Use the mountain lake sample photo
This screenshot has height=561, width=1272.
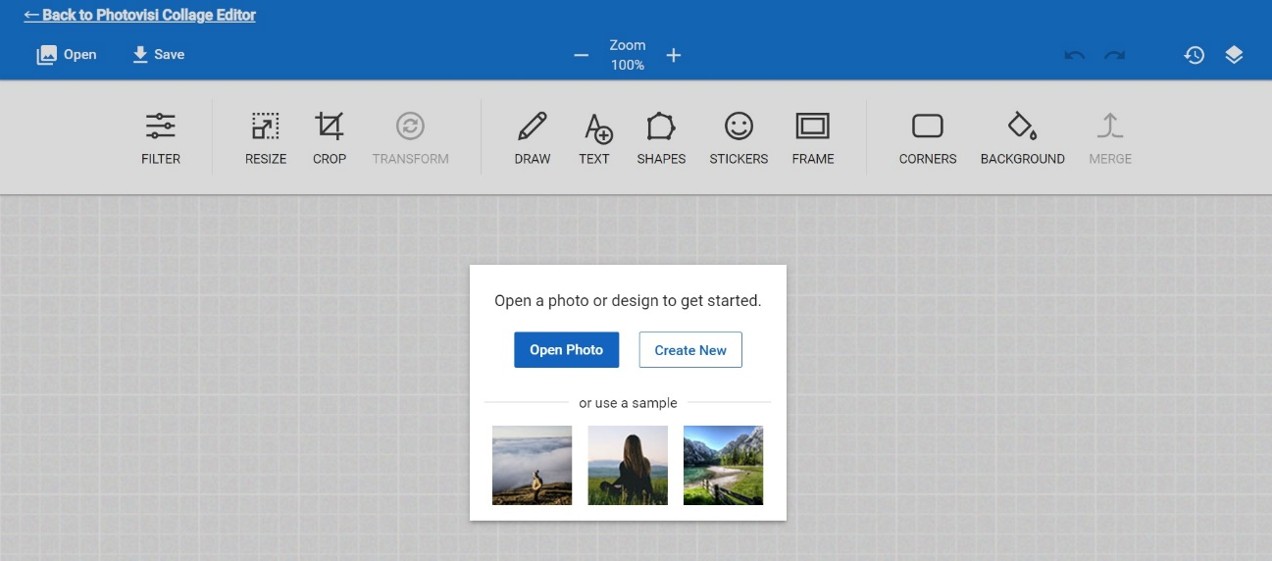[723, 465]
